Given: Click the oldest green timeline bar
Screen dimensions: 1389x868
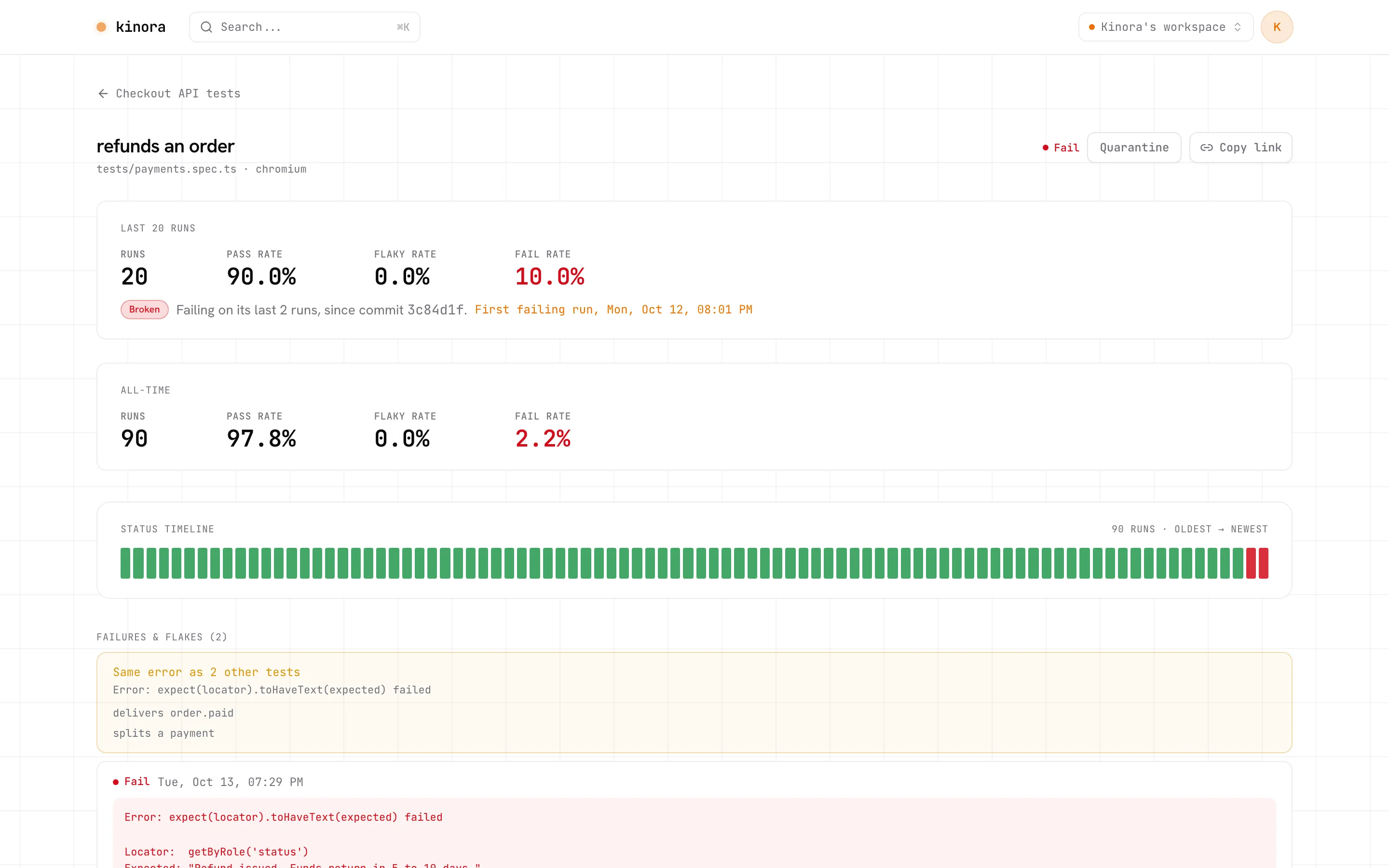Looking at the screenshot, I should pyautogui.click(x=125, y=563).
